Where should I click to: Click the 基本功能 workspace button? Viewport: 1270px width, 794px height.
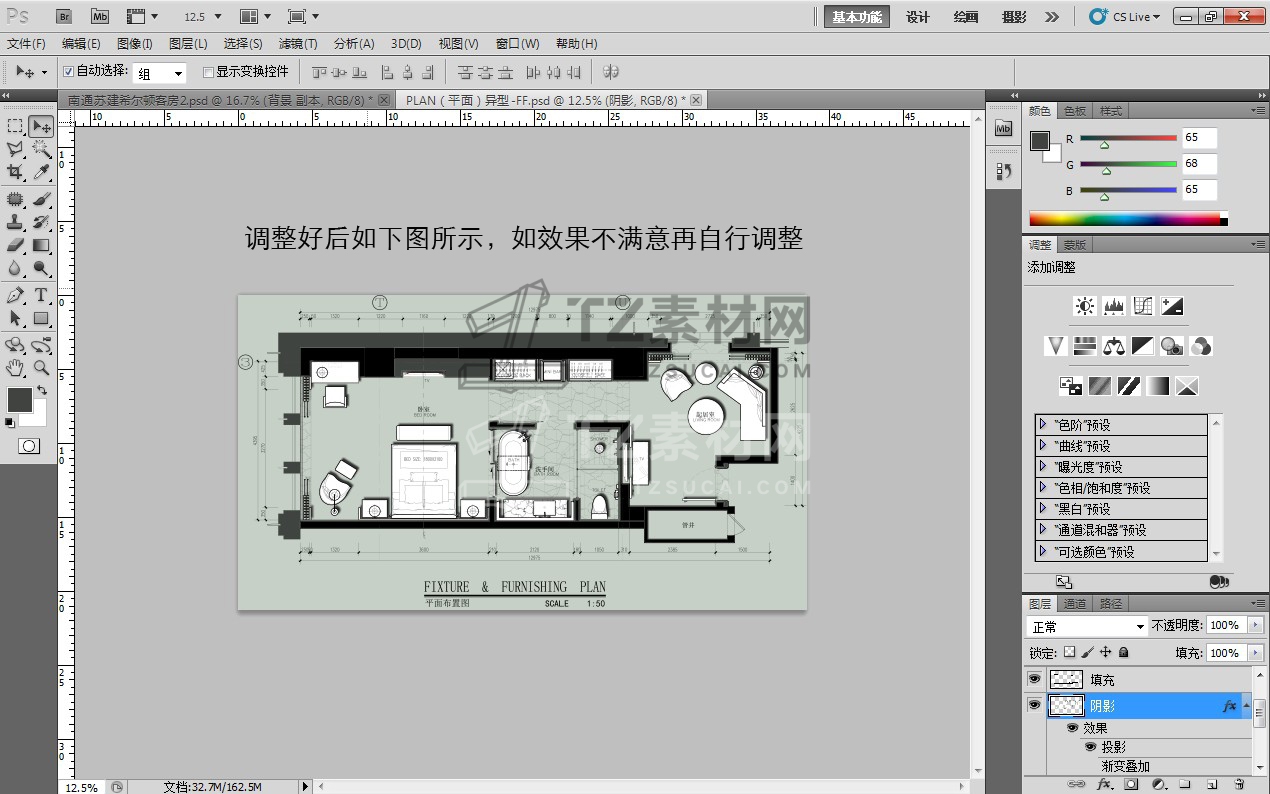click(857, 17)
